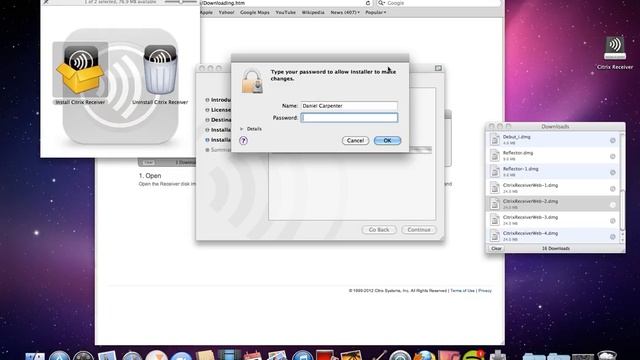The image size is (640, 360).
Task: Click the purple help question mark button
Action: (x=243, y=140)
